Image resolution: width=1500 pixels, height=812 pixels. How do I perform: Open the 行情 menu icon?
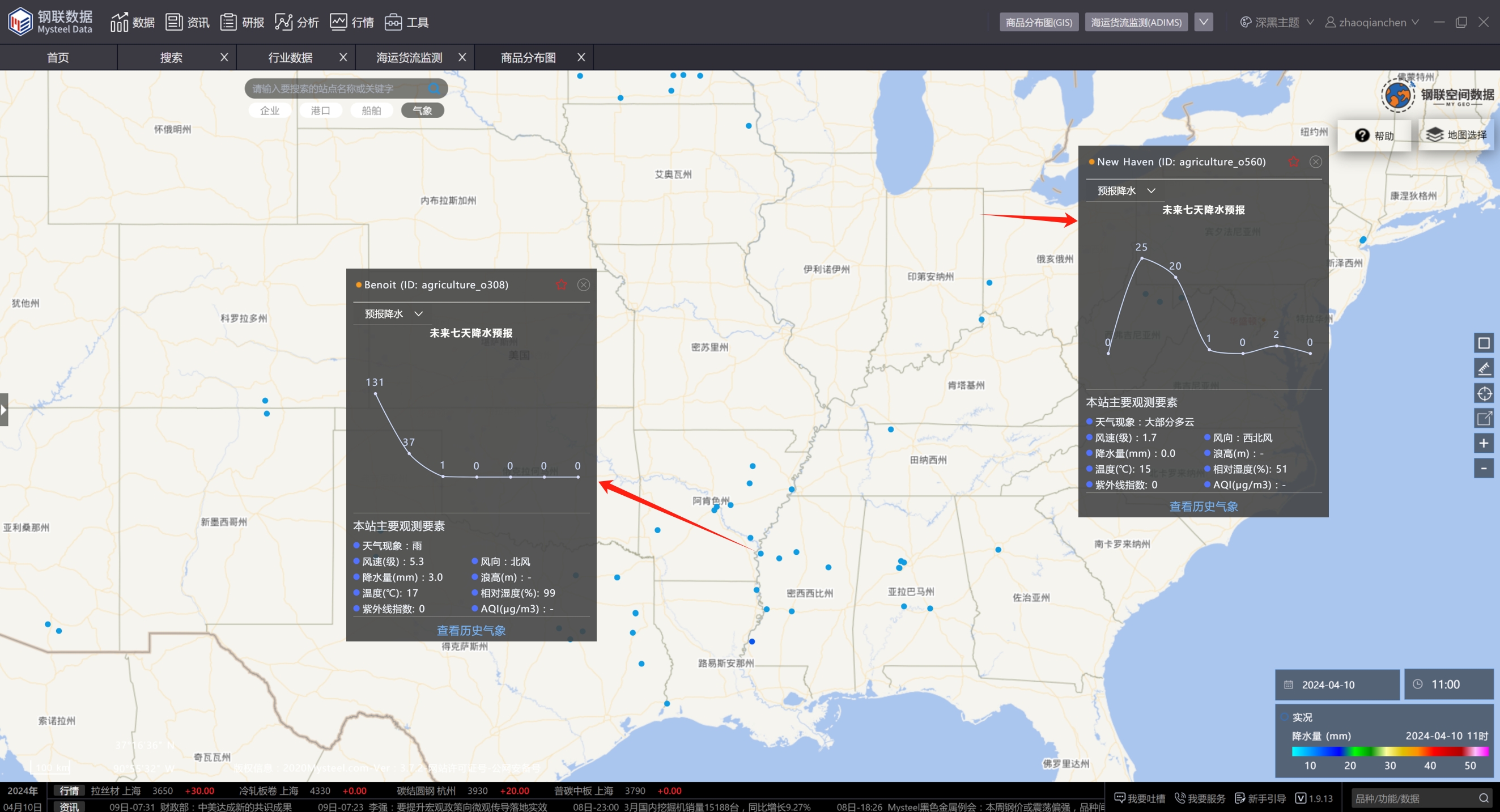click(x=338, y=22)
